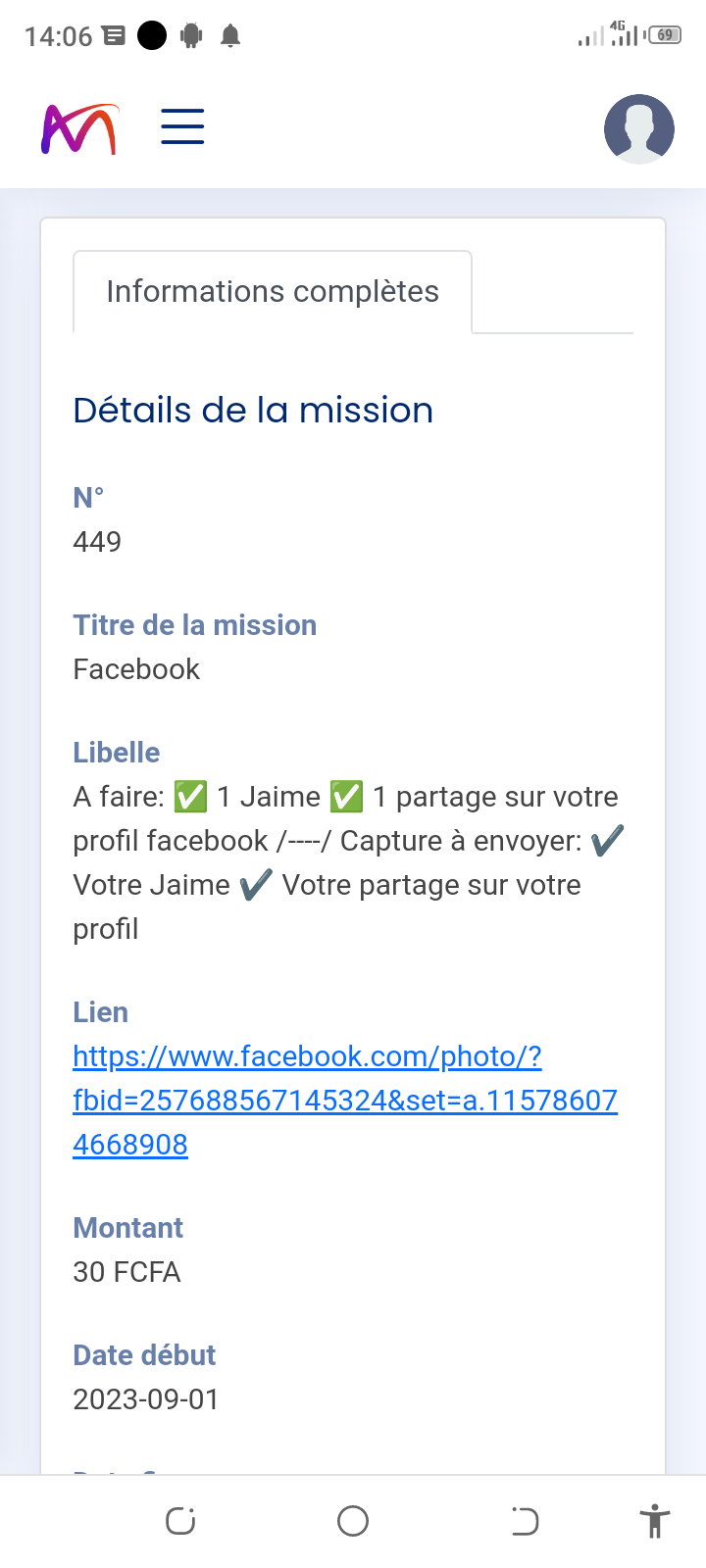Tap the Détails de la mission heading
Screen dimensions: 706x1568
click(x=253, y=410)
